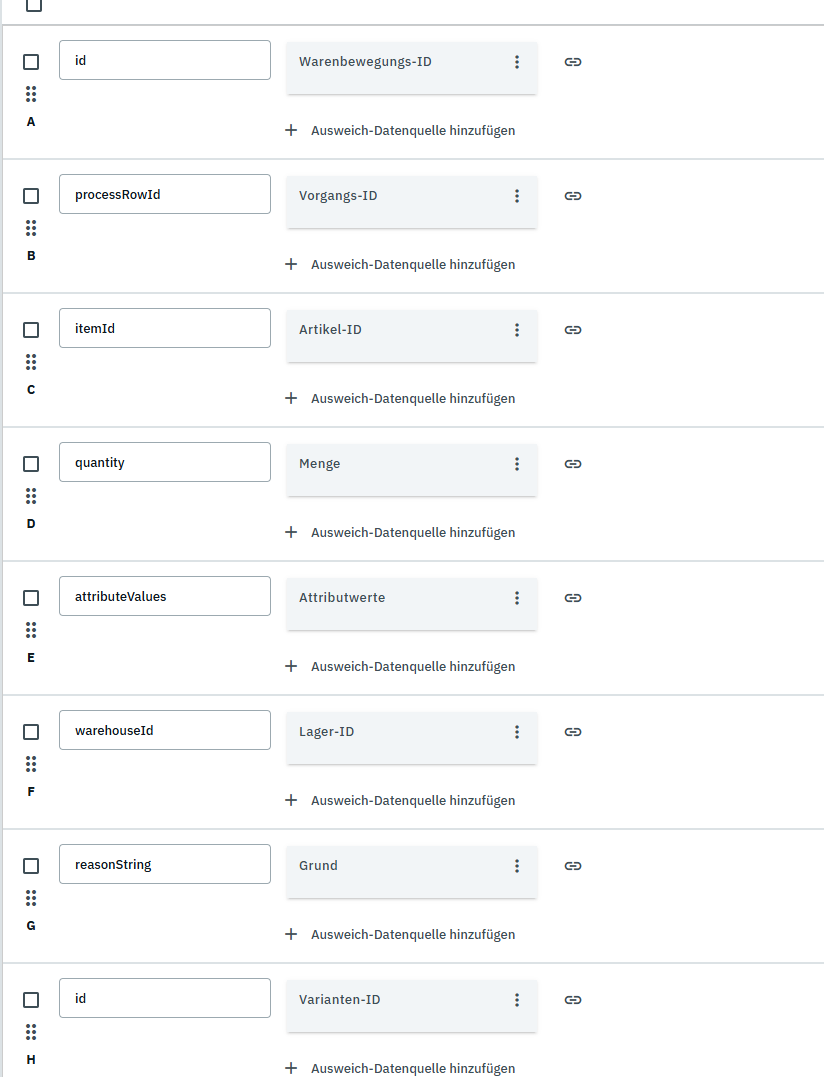Click the drag handle of row E
This screenshot has width=824, height=1077.
point(31,630)
